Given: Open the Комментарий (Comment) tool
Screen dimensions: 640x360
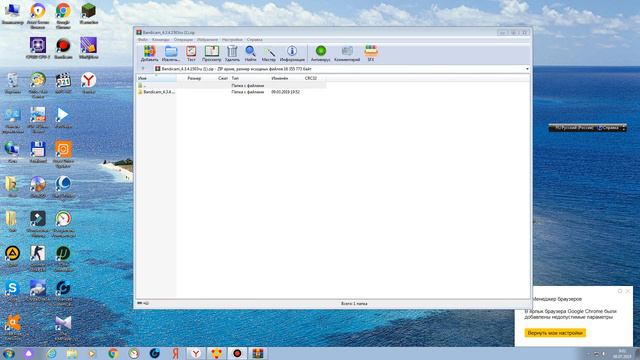Looking at the screenshot, I should pyautogui.click(x=347, y=53).
